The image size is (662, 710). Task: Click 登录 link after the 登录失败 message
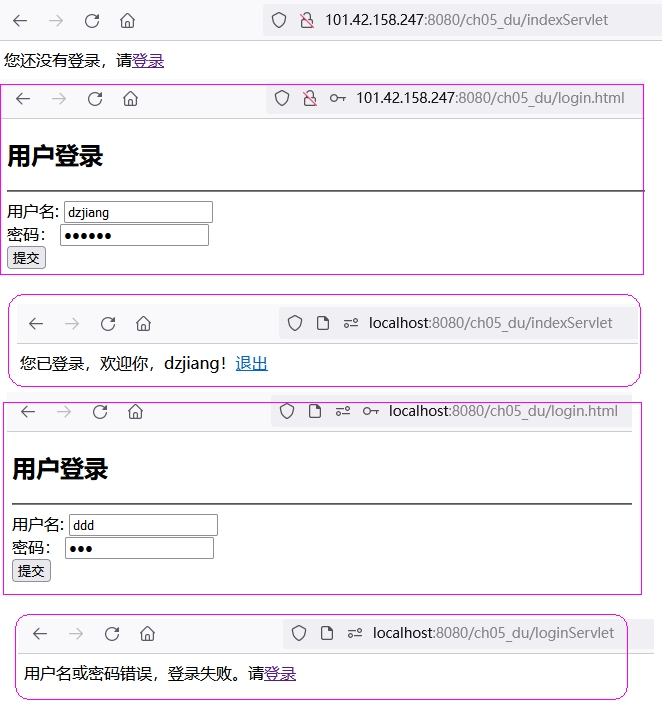(280, 674)
